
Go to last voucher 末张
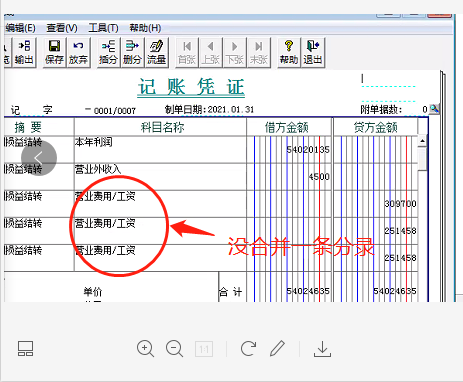tap(259, 53)
